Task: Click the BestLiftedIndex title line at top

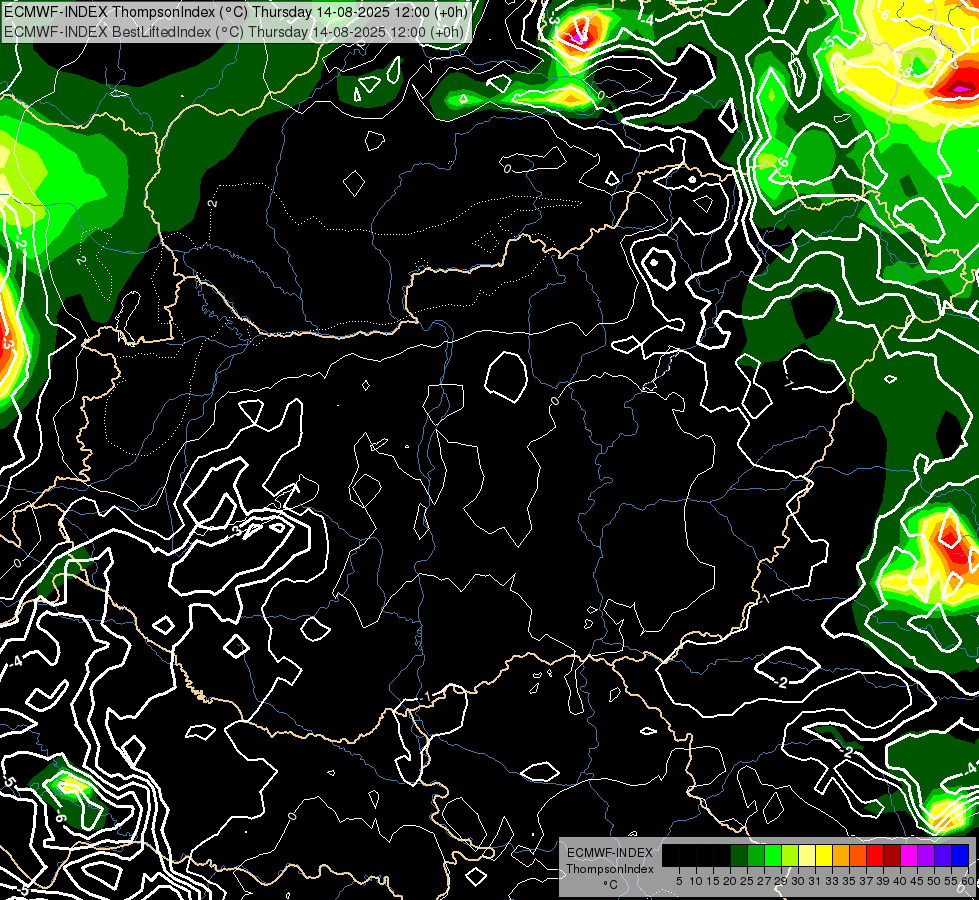Action: [234, 31]
